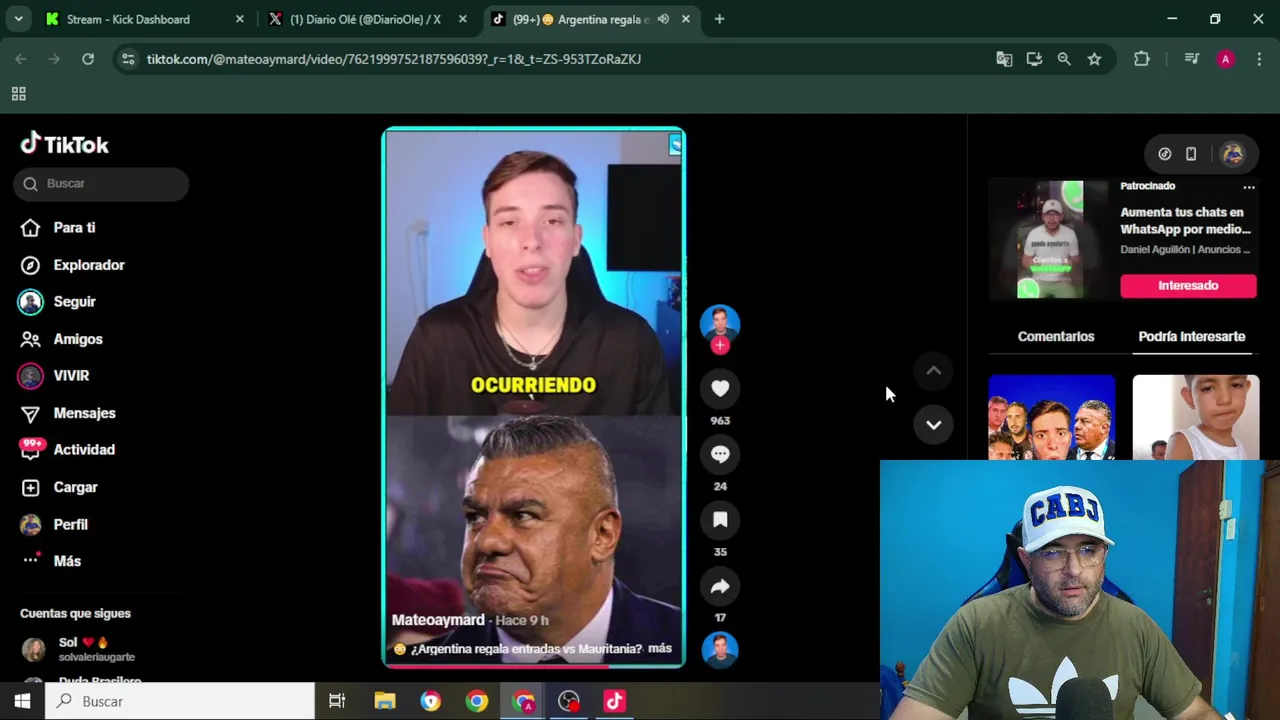
Task: Switch to the Comentarios tab
Action: click(x=1056, y=337)
